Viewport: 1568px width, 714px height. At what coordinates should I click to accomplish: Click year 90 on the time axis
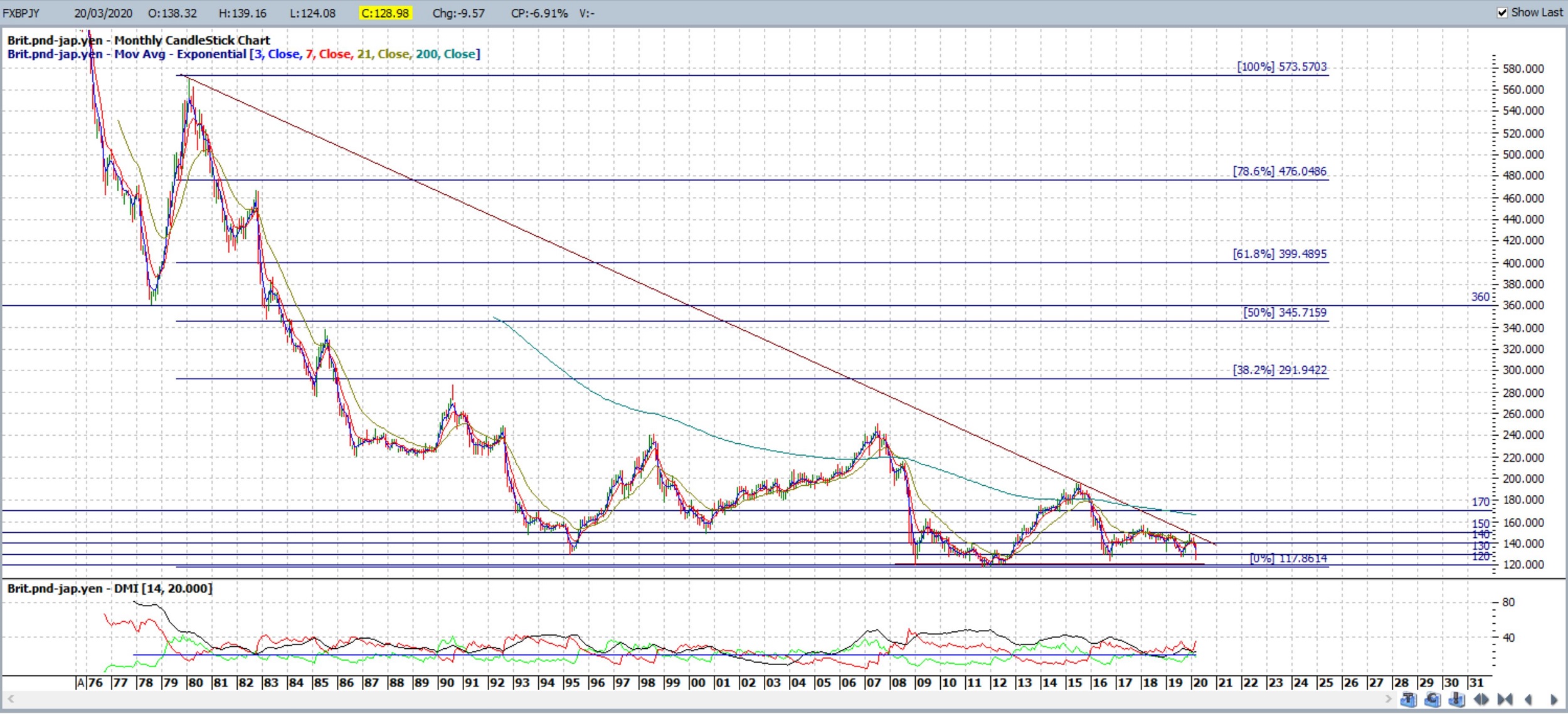tap(447, 683)
